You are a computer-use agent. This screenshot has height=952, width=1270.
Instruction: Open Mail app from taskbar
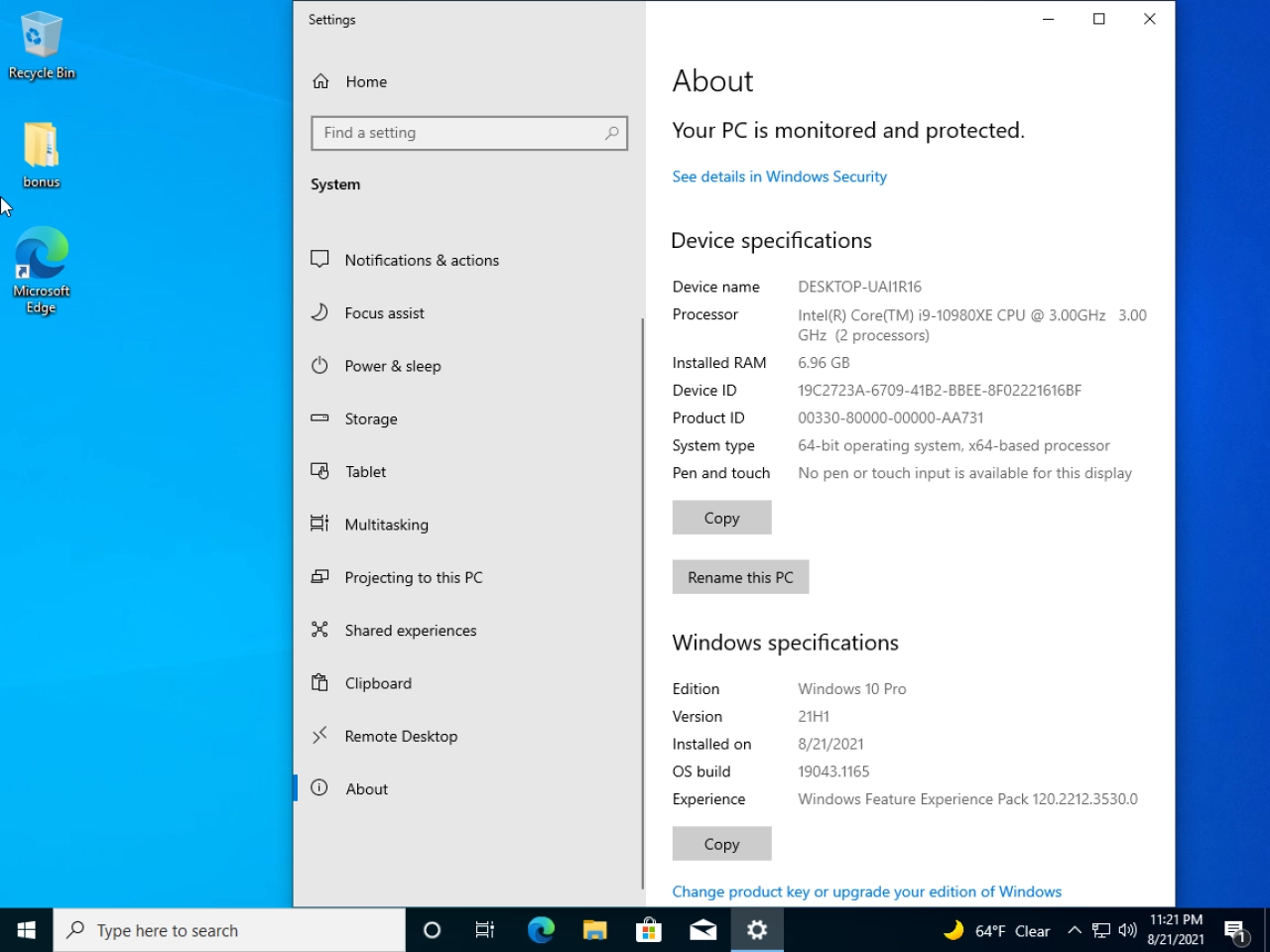(x=703, y=930)
